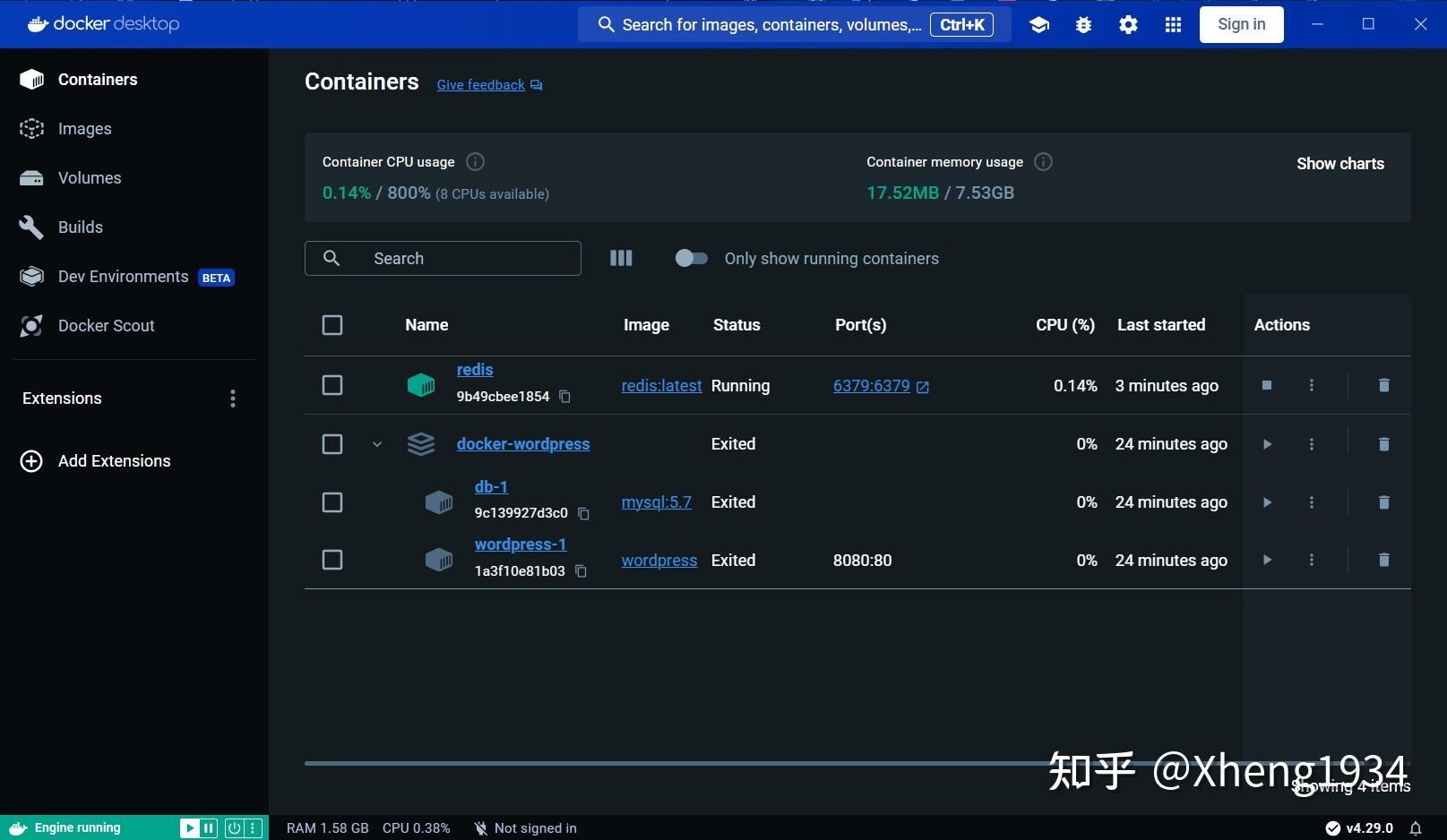
Task: Pause the Docker engine from the status bar
Action: point(209,827)
